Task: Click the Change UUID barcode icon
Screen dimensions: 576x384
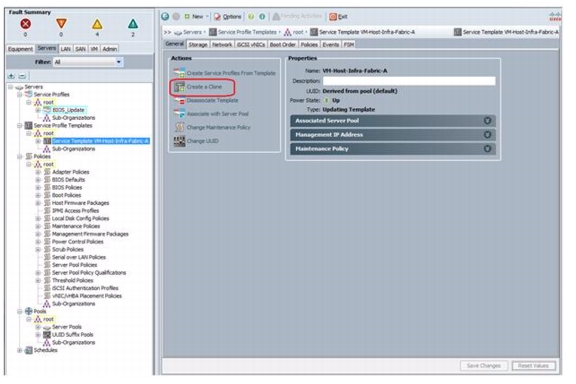Action: 179,141
